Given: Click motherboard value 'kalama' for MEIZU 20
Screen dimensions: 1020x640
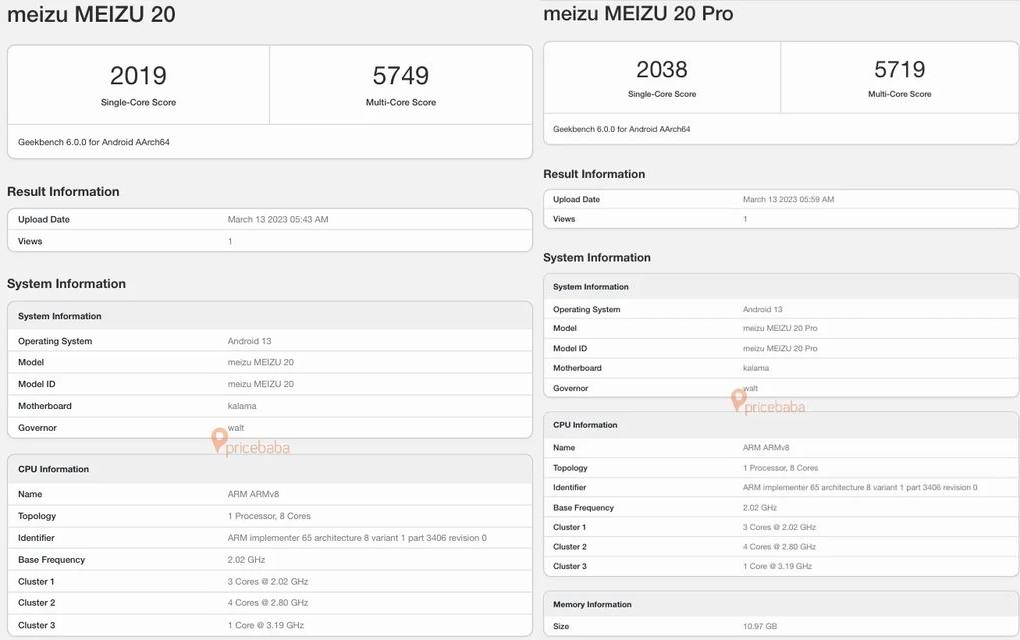Looking at the screenshot, I should click(x=242, y=406).
